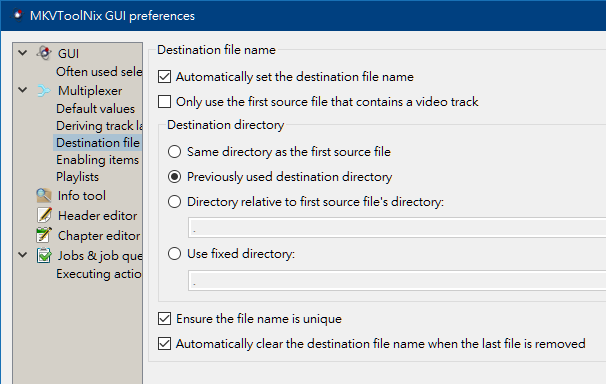Screen dimensions: 606x384
Task: Click the Chapter editor icon
Action: pyautogui.click(x=44, y=235)
